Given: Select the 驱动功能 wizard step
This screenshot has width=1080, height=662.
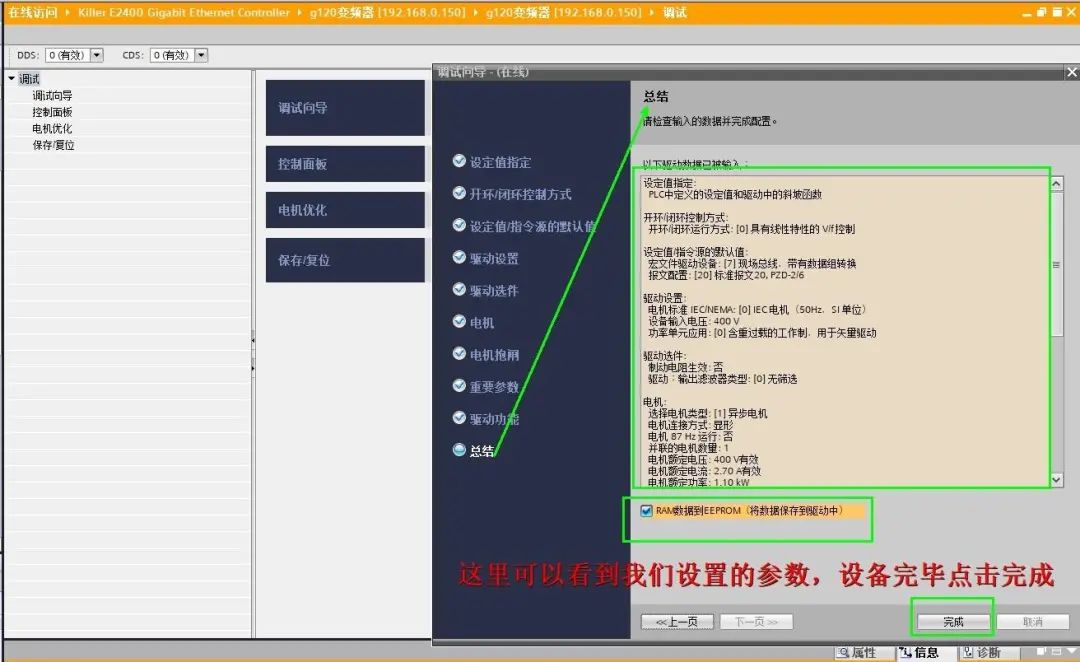Looking at the screenshot, I should click(x=486, y=419).
